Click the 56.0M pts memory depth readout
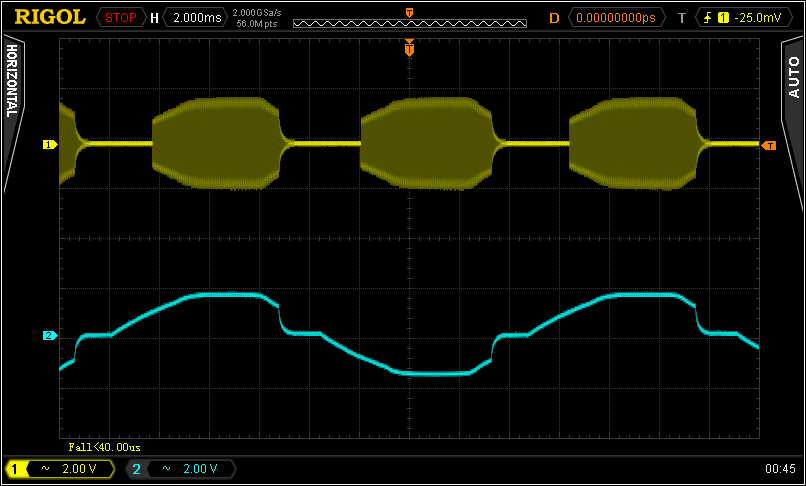The image size is (806, 486). click(257, 23)
